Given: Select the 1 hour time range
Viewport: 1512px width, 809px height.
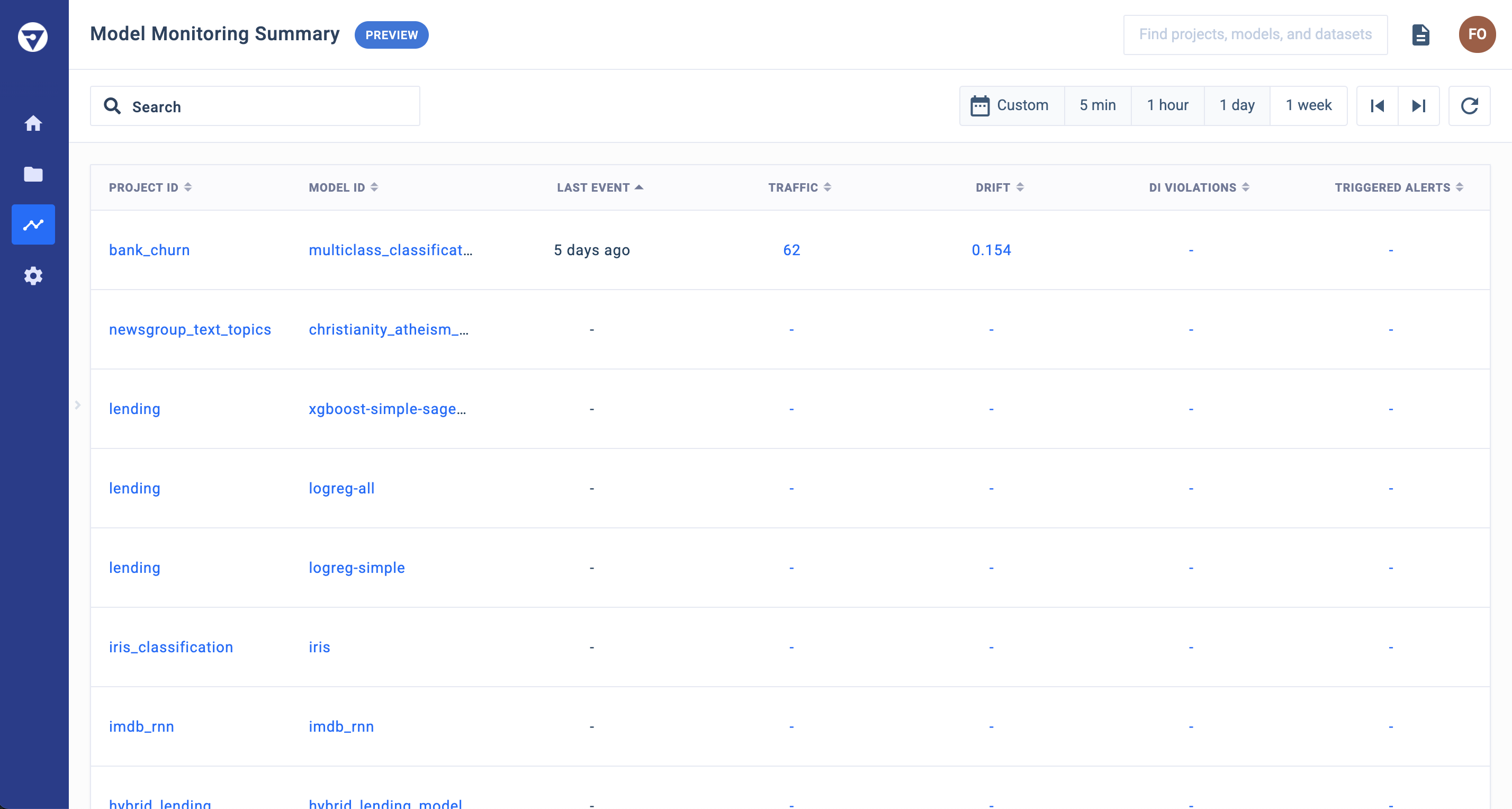Looking at the screenshot, I should [x=1167, y=106].
